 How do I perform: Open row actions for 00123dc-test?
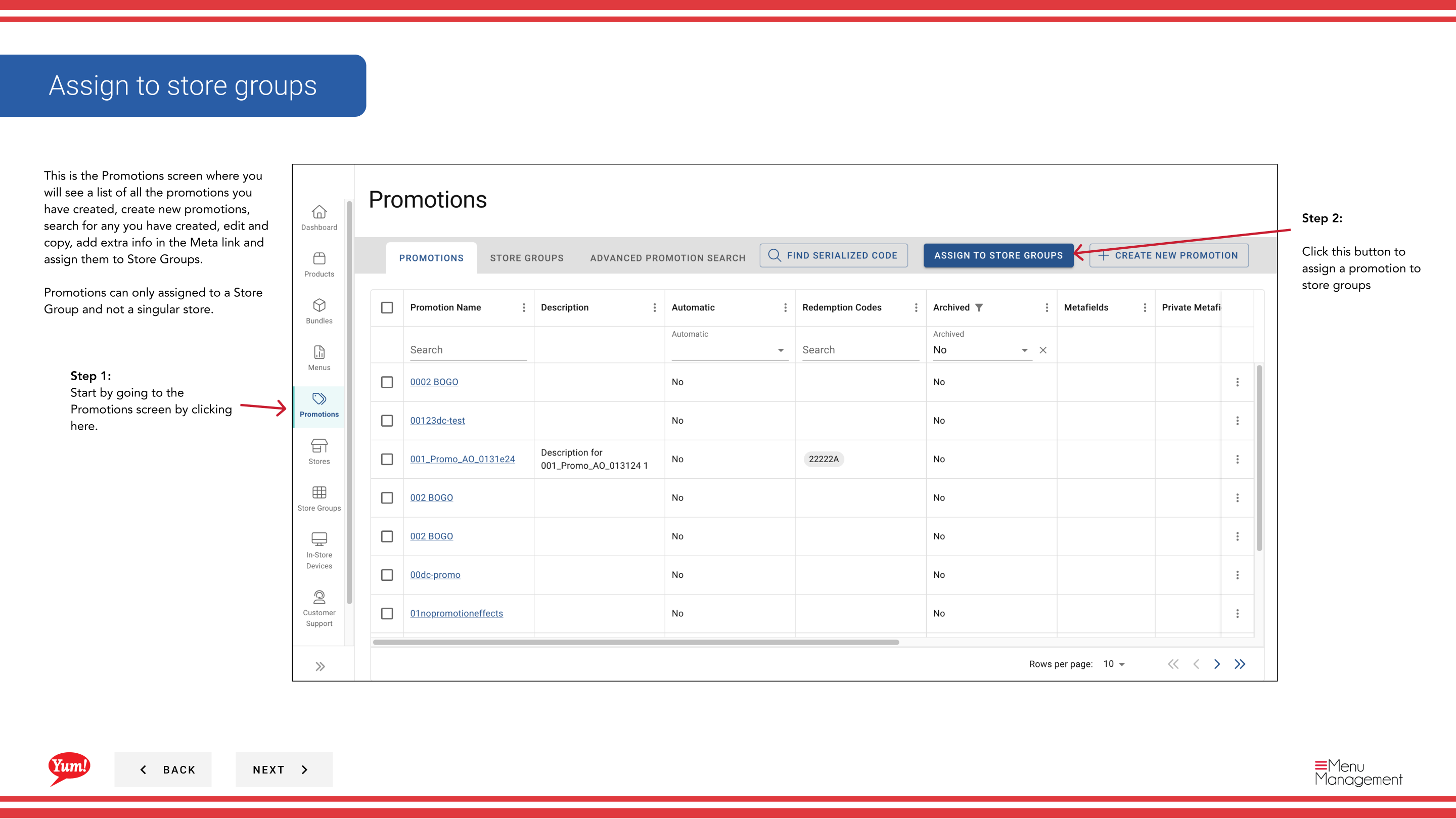pos(1237,421)
